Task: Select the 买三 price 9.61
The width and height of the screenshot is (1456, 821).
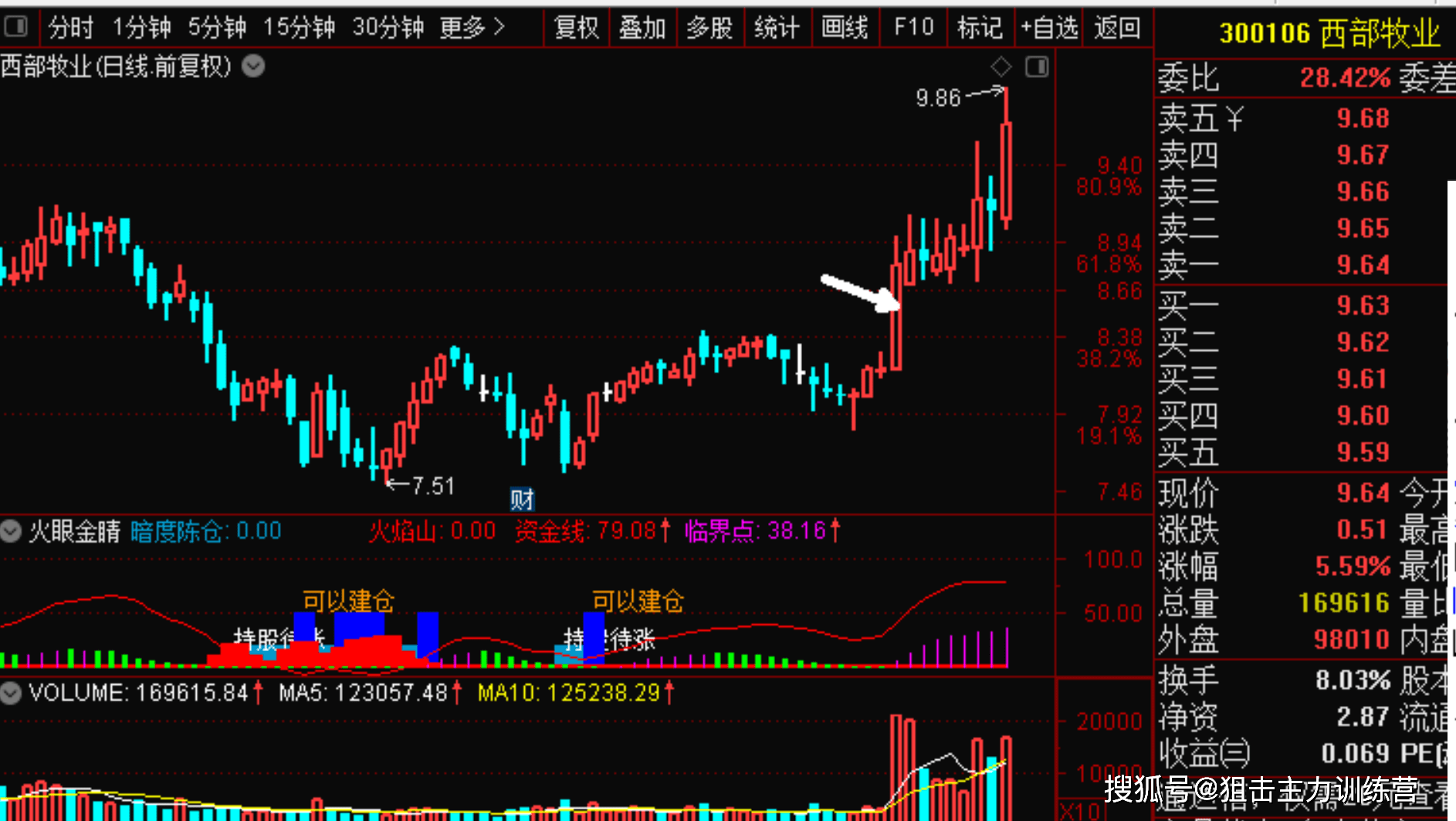Action: click(x=1363, y=379)
